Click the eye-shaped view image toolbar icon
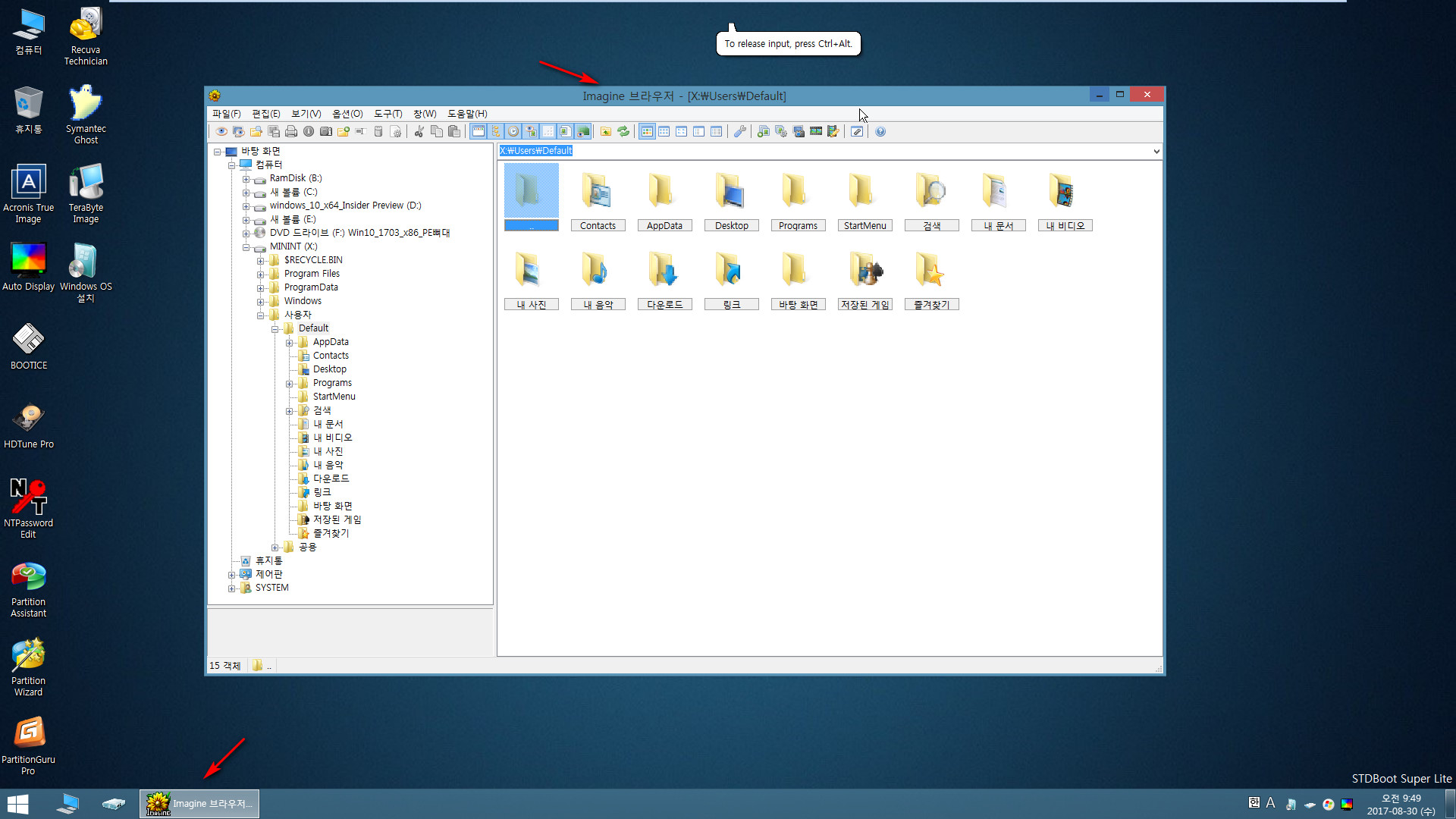The width and height of the screenshot is (1456, 819). tap(221, 131)
